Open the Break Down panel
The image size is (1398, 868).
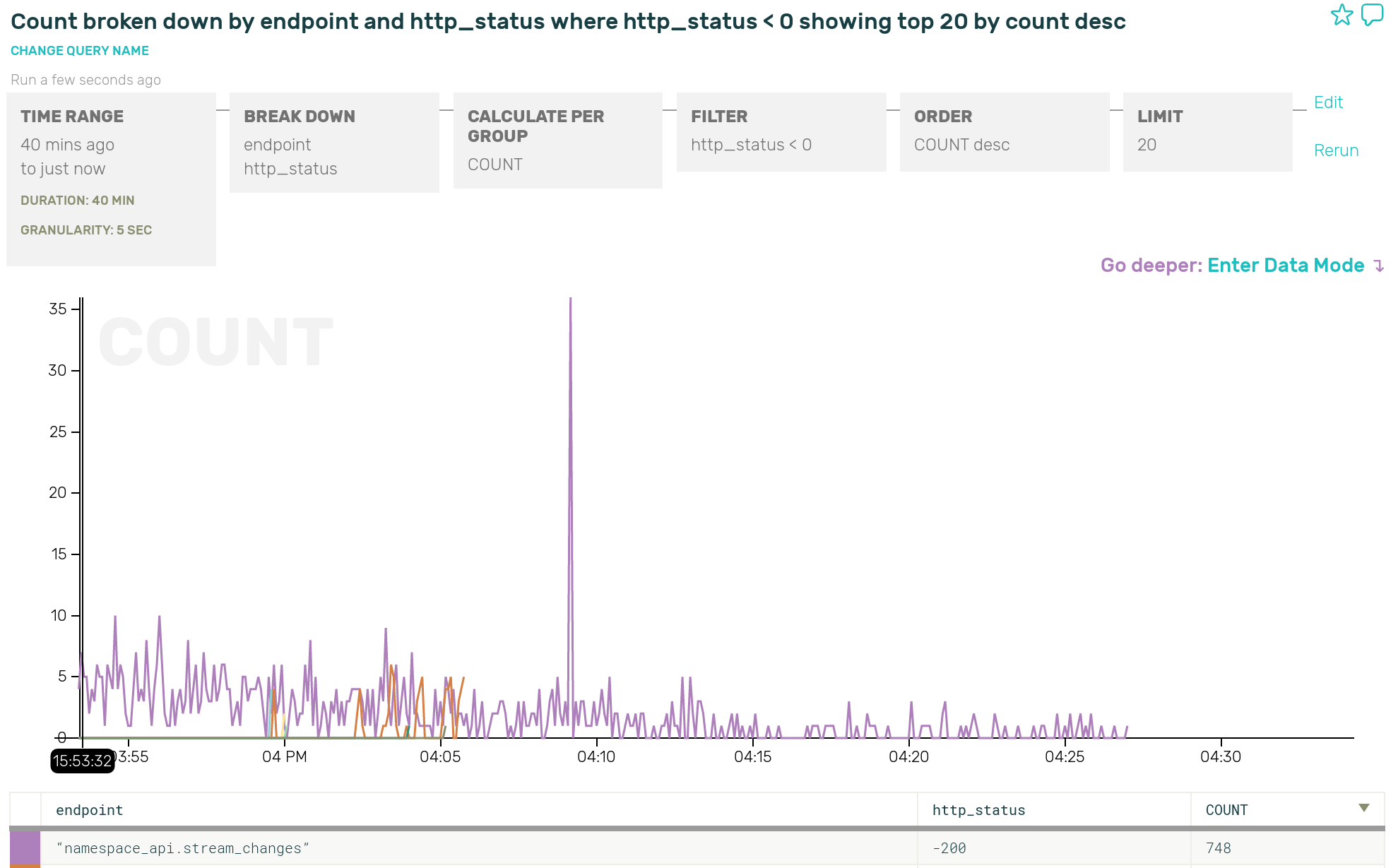(x=334, y=142)
